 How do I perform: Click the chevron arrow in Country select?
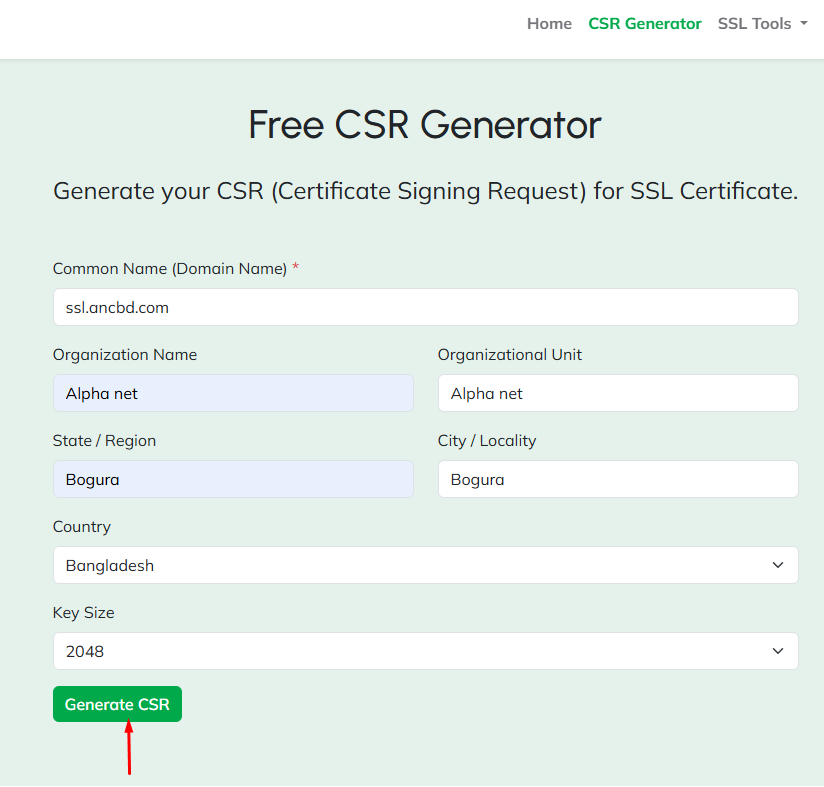point(778,565)
